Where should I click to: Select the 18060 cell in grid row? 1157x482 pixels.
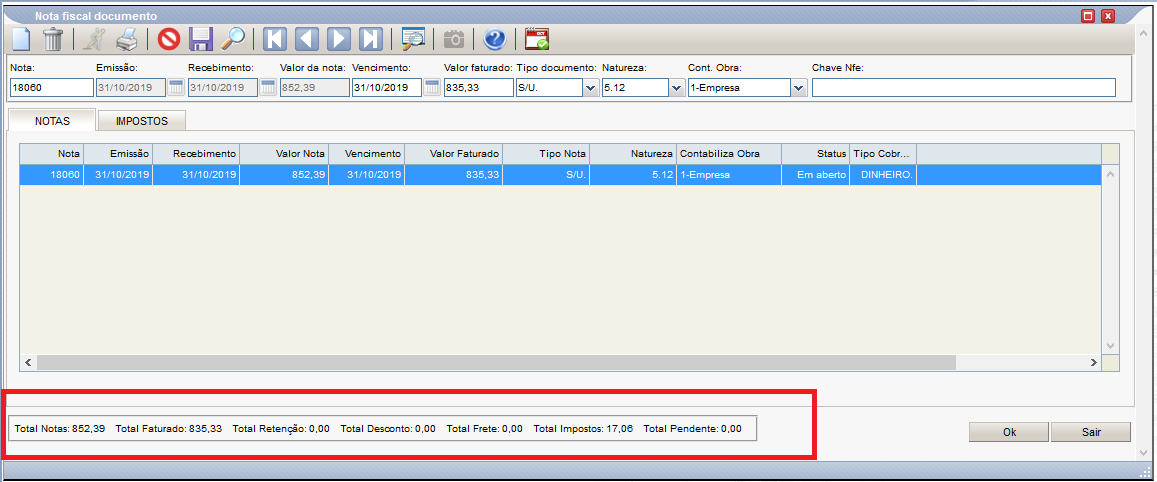click(x=52, y=175)
